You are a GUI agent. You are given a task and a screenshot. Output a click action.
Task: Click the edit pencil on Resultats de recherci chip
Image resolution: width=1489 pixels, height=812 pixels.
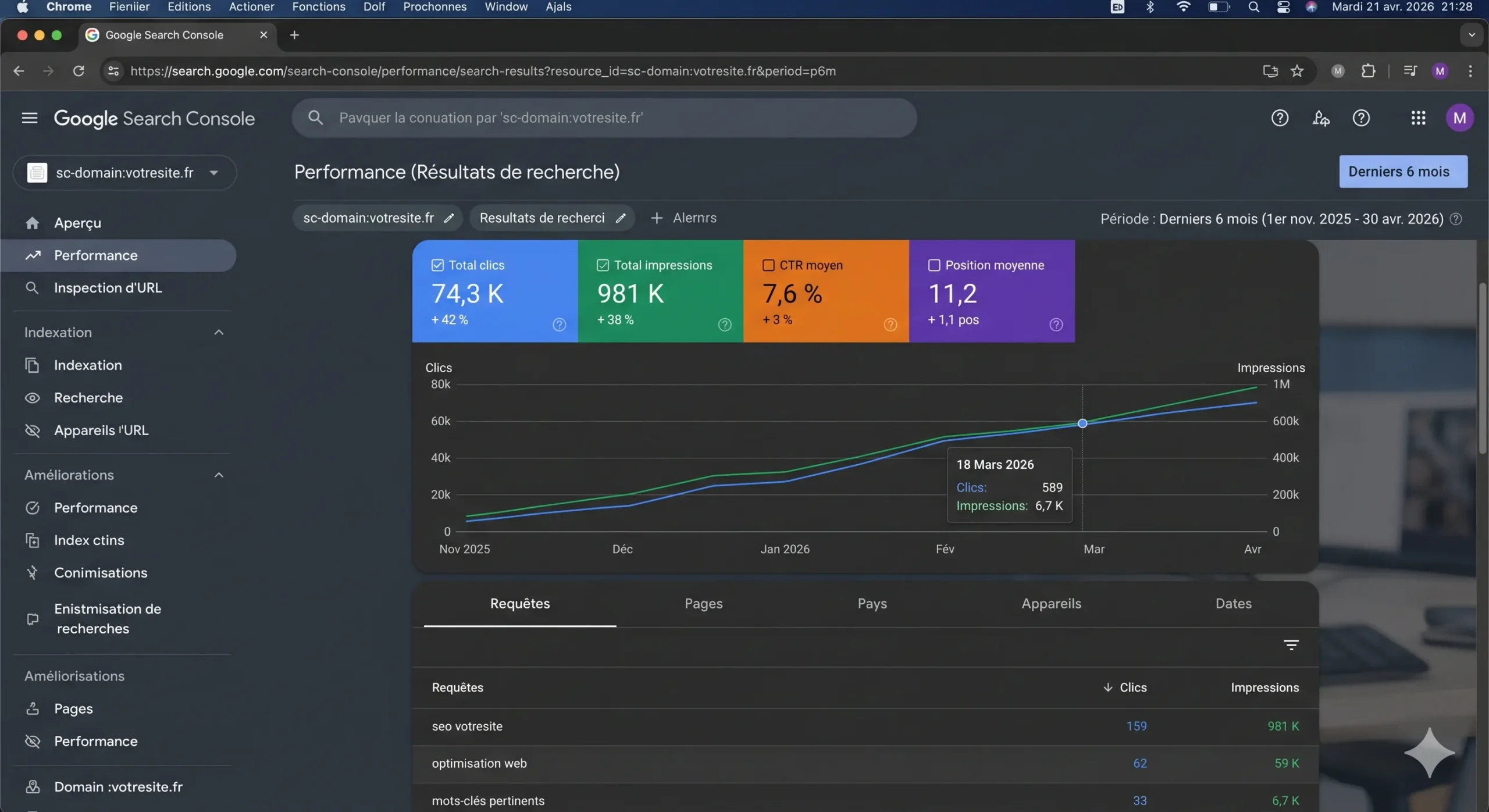620,218
